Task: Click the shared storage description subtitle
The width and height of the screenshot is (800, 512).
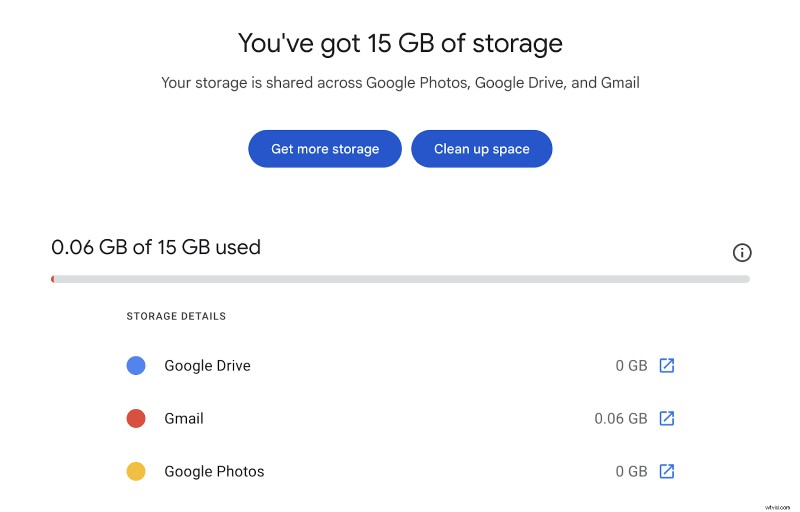Action: coord(400,83)
